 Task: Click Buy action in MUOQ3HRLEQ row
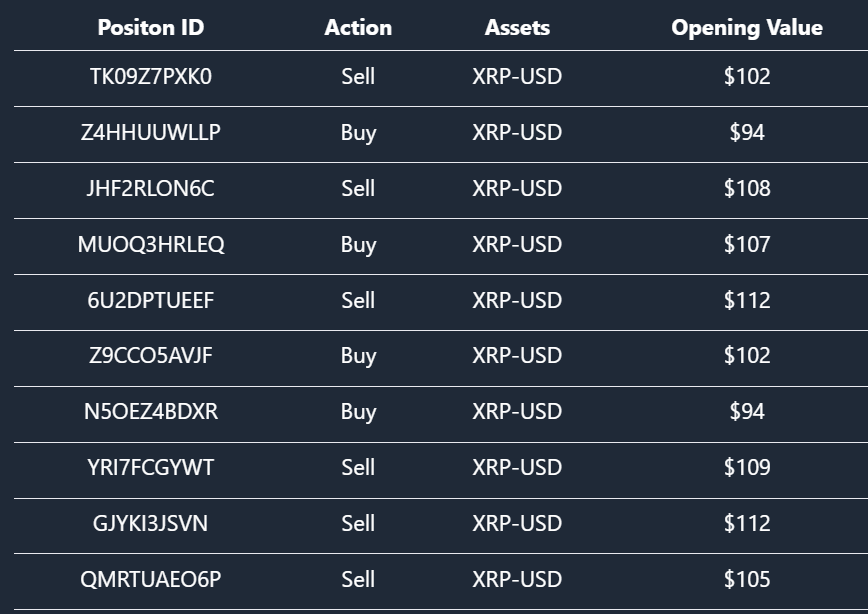(x=358, y=244)
